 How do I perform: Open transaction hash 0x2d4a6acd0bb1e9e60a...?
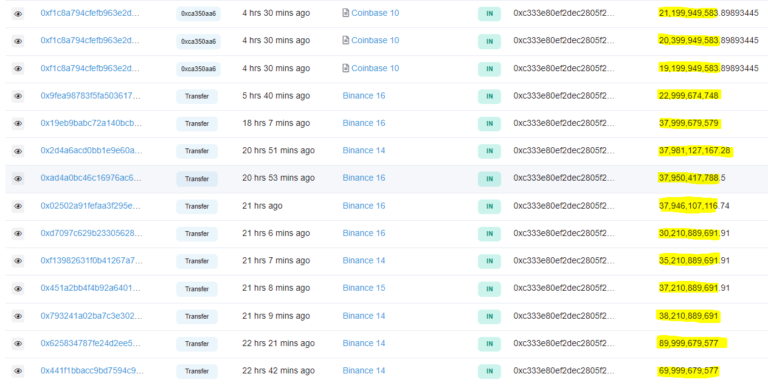click(x=91, y=150)
